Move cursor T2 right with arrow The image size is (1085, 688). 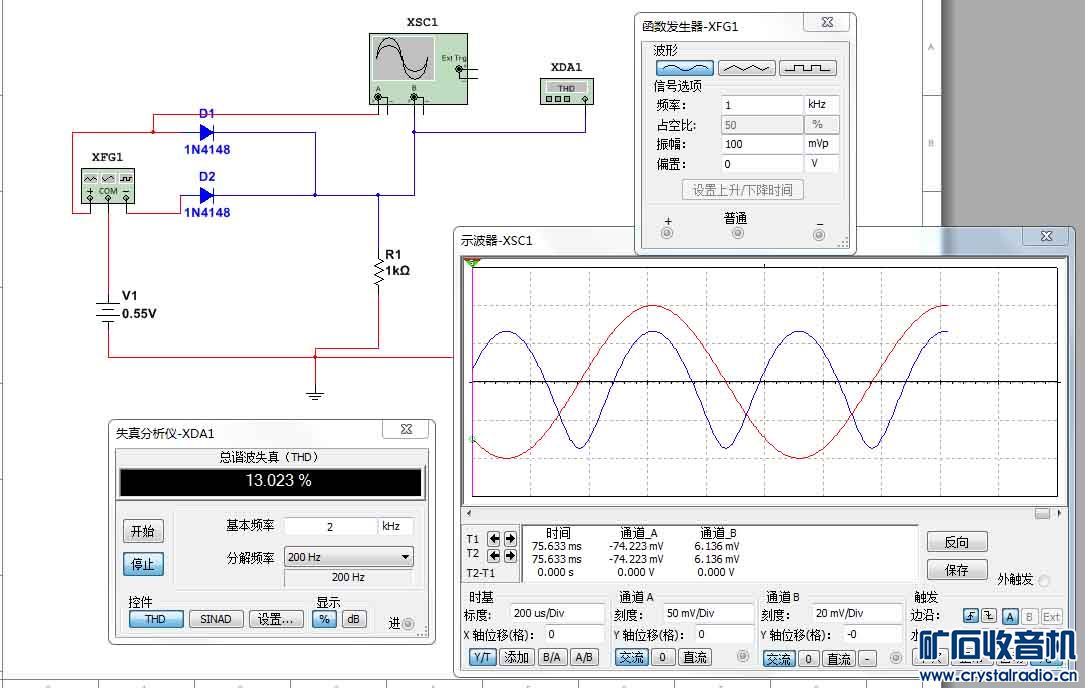[x=510, y=554]
